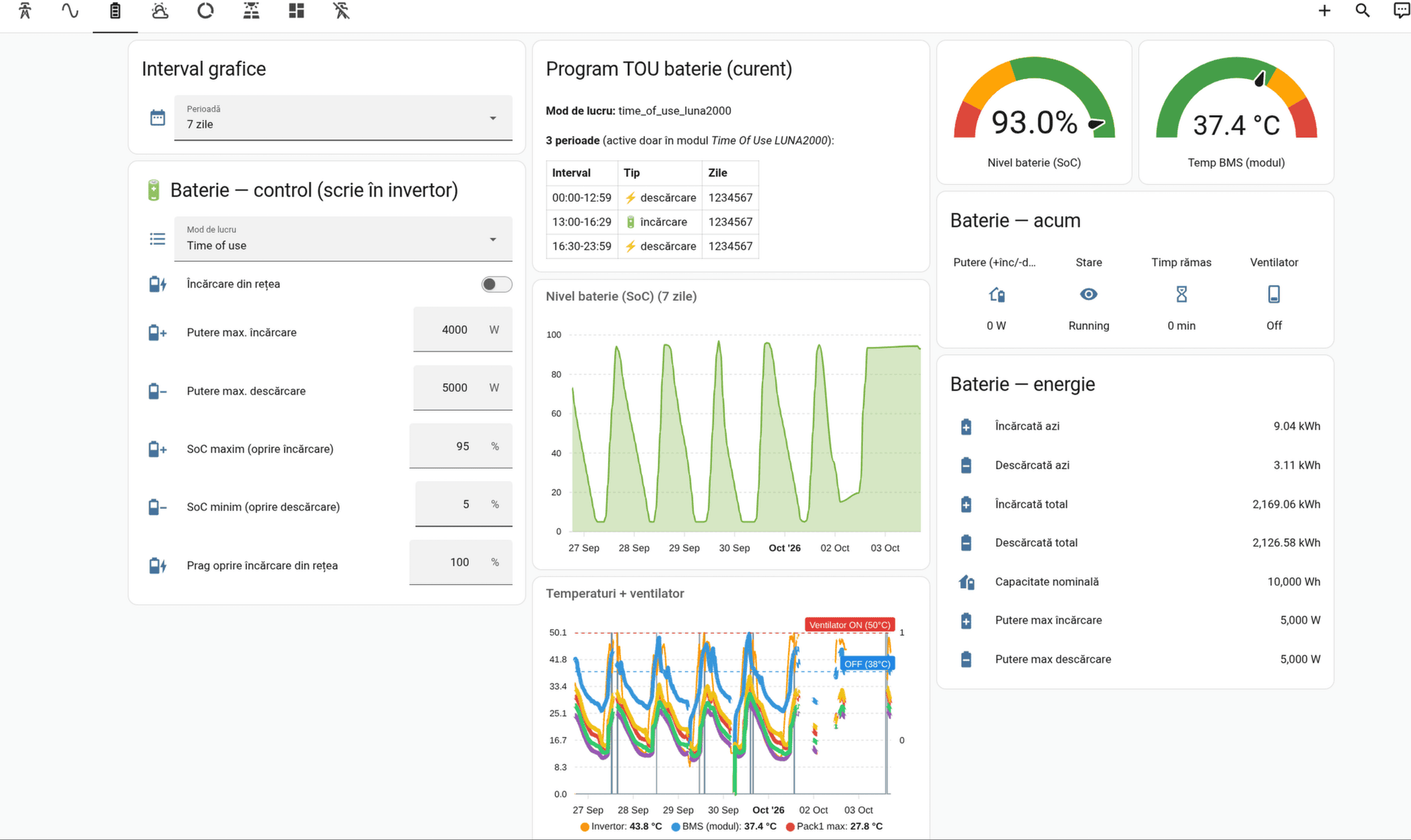Image resolution: width=1411 pixels, height=840 pixels.
Task: Open the Perioadă 7 zile dropdown
Action: click(343, 118)
